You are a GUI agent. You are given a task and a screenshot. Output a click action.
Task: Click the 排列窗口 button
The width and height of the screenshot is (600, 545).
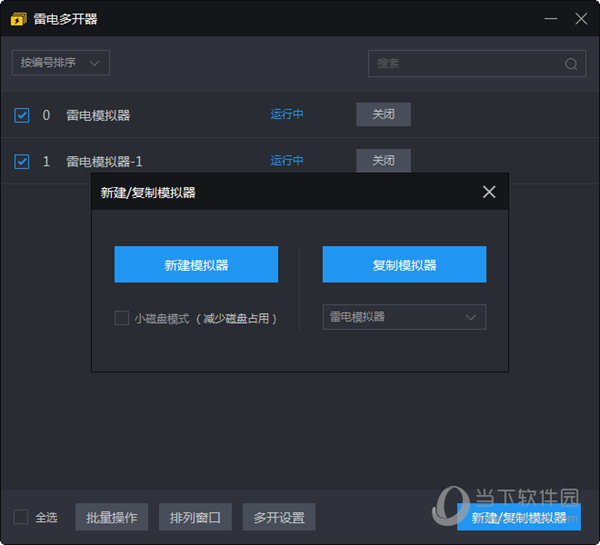pos(196,517)
